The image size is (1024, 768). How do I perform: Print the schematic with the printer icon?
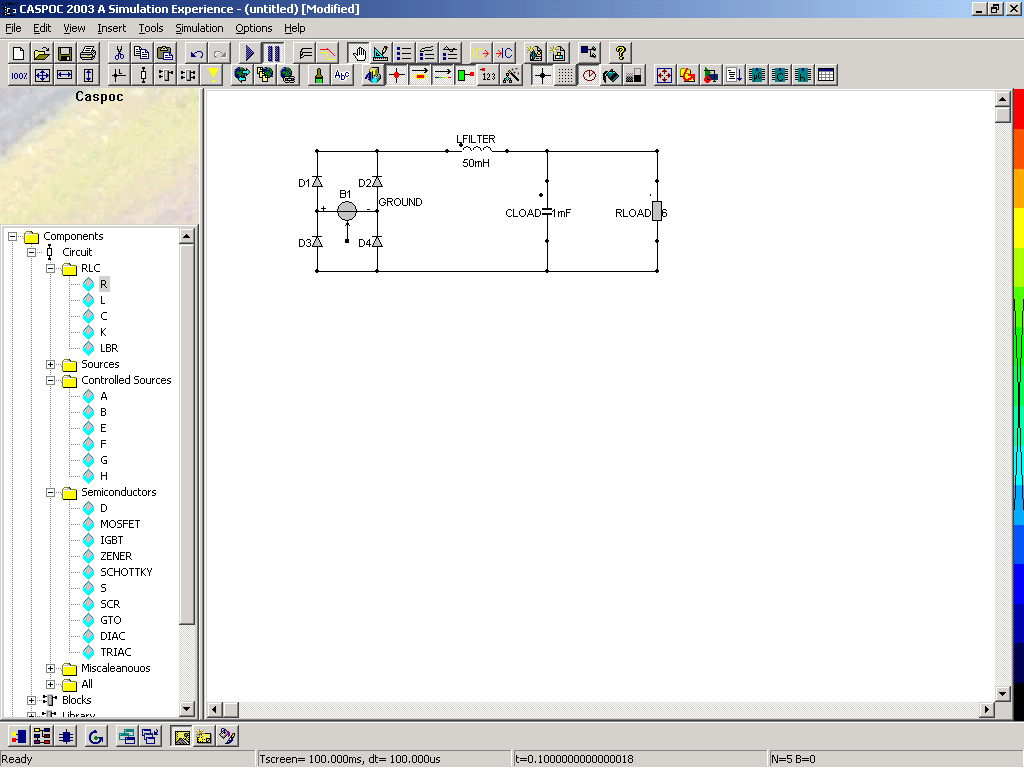[x=88, y=53]
